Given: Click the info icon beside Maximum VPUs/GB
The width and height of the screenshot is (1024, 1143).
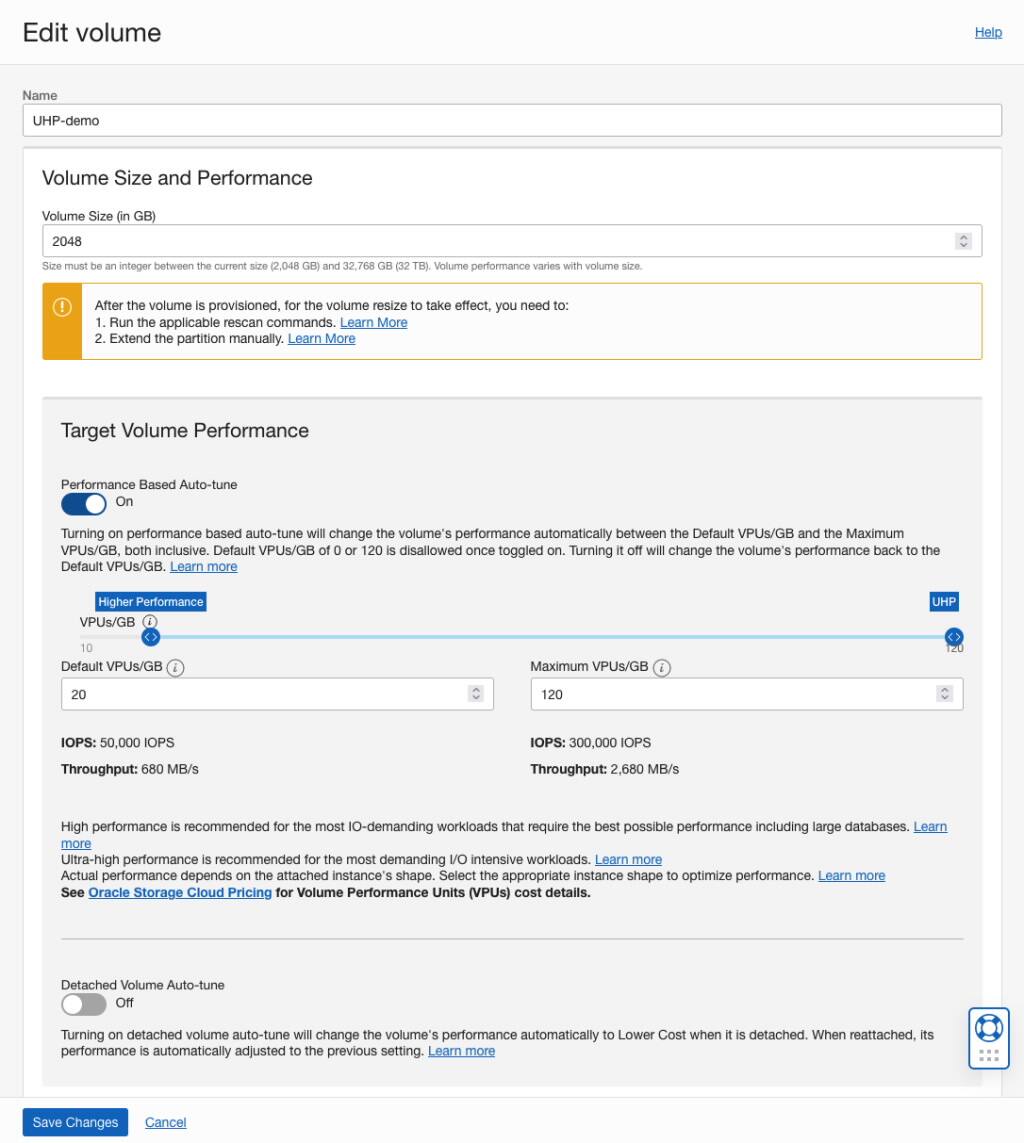Looking at the screenshot, I should click(661, 667).
